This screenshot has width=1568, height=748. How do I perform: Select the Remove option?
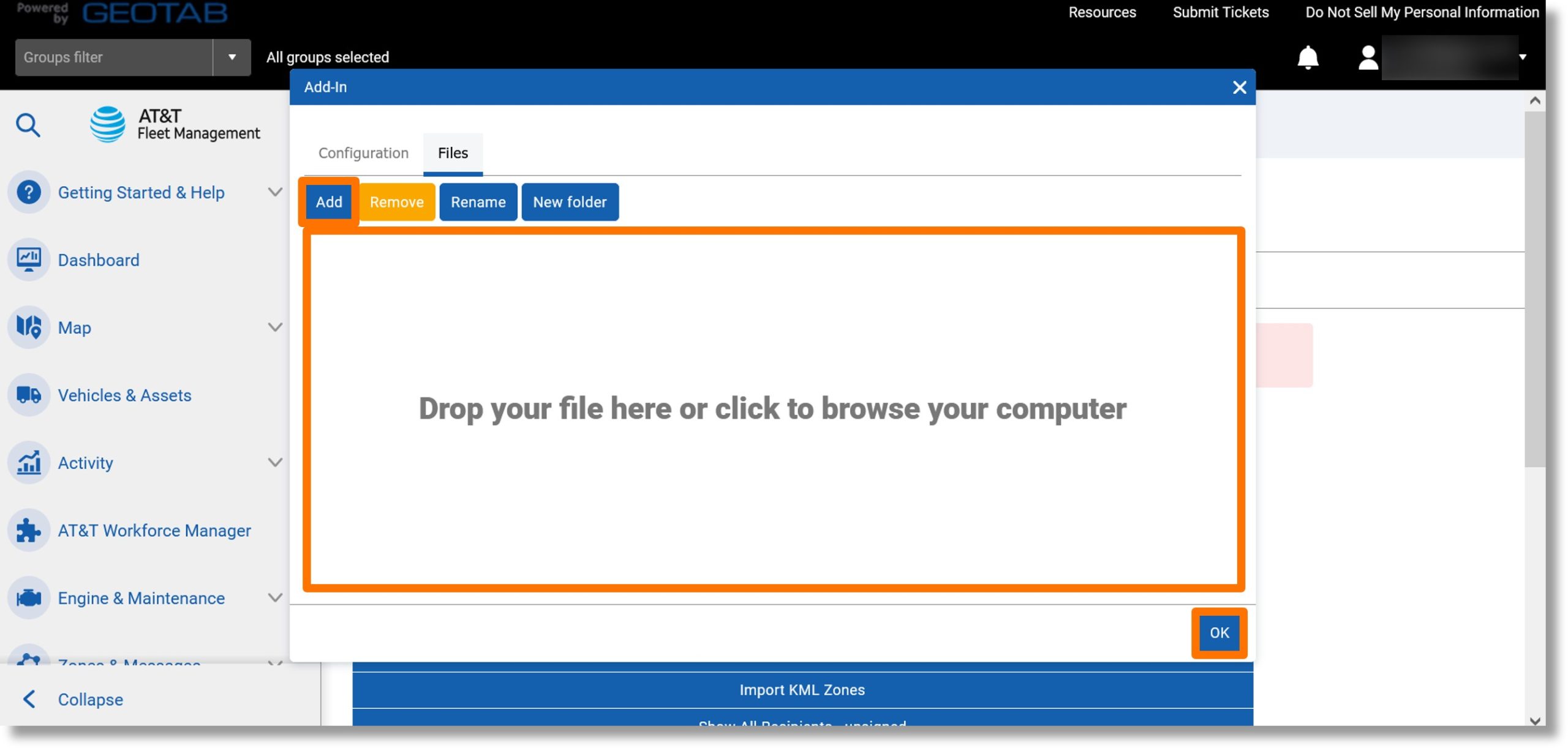click(x=397, y=202)
